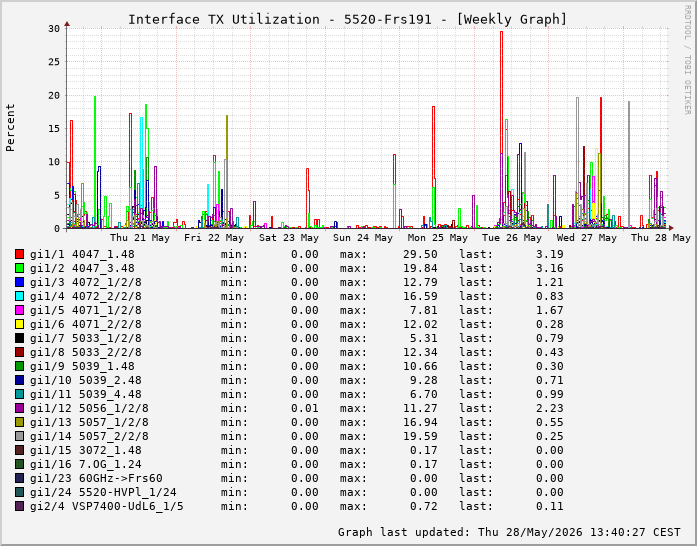Image resolution: width=697 pixels, height=546 pixels.
Task: Click the dark red gi1/8 legend swatch
Action: [19, 352]
